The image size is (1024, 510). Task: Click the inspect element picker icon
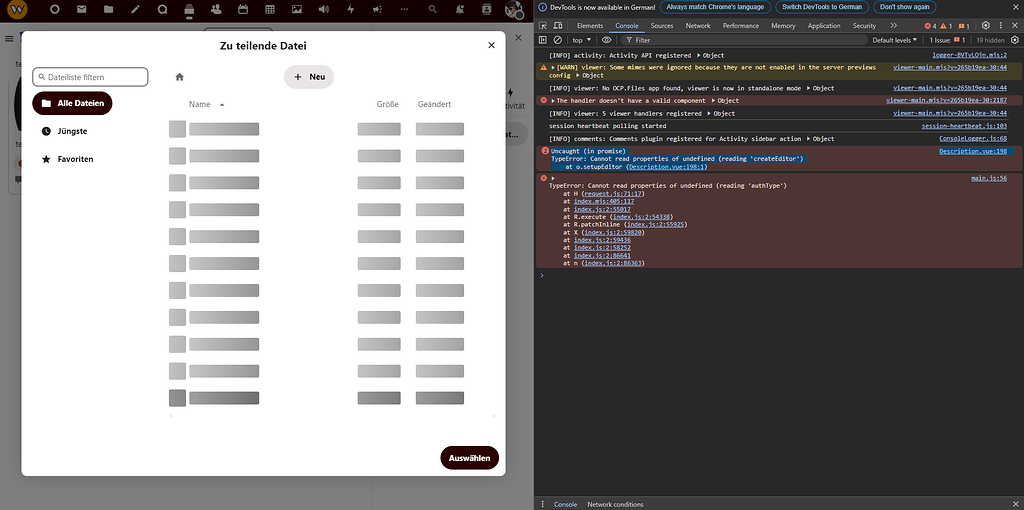pyautogui.click(x=543, y=26)
